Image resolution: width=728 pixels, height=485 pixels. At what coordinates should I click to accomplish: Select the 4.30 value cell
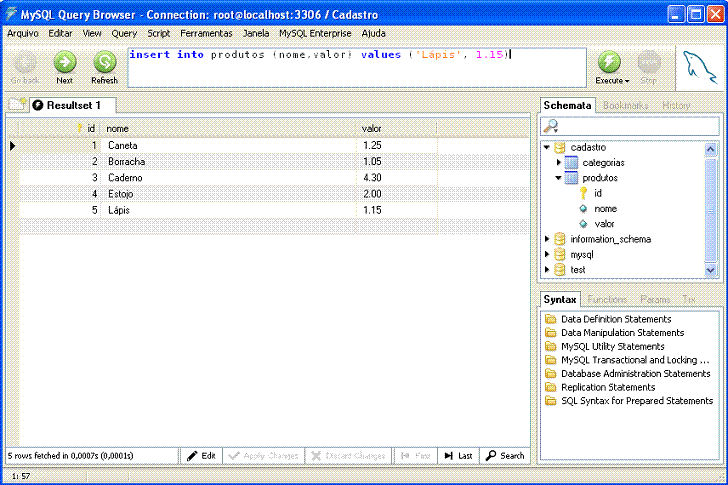(x=397, y=178)
